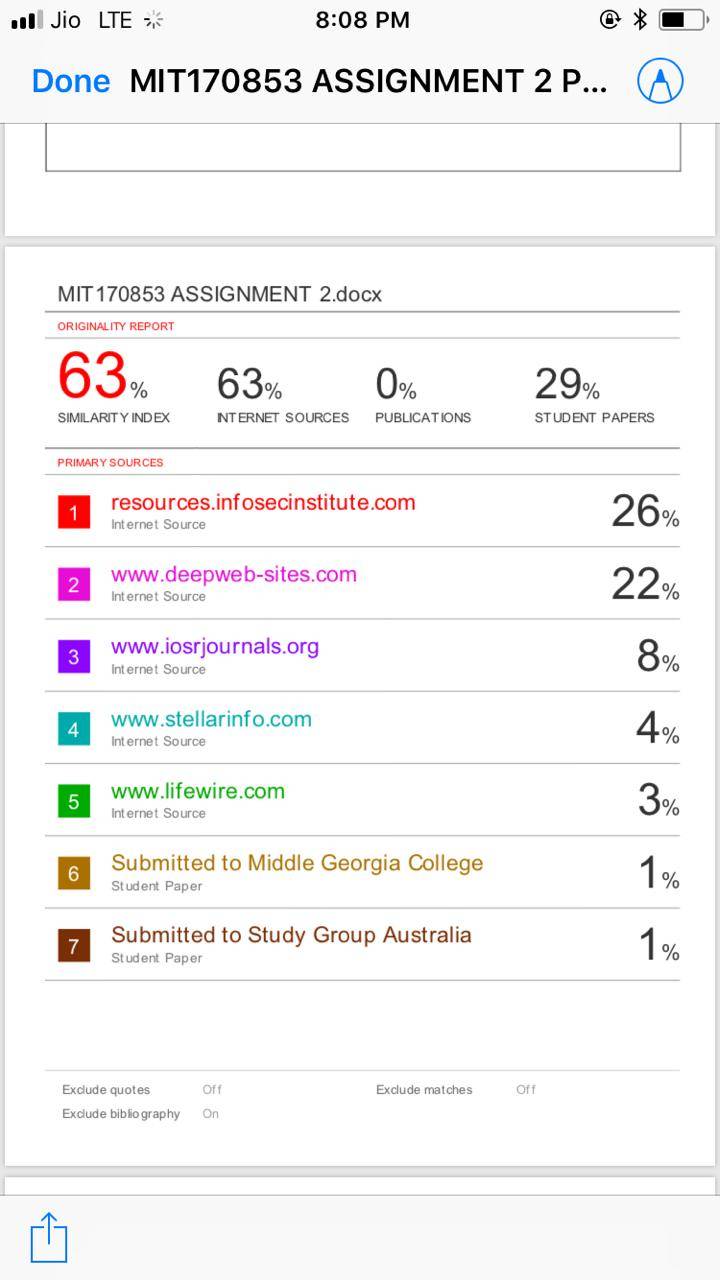Tap the battery indicator in status bar
The height and width of the screenshot is (1280, 720).
coord(682,19)
